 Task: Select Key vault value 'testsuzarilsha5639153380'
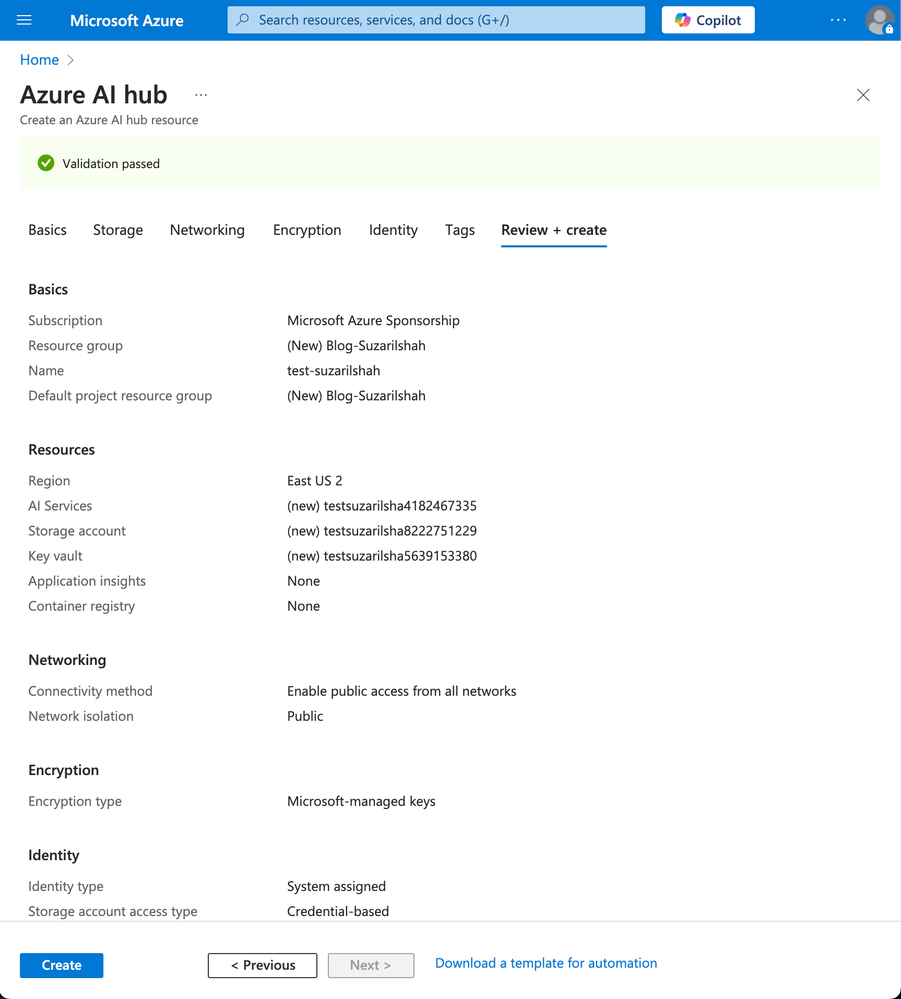point(400,556)
